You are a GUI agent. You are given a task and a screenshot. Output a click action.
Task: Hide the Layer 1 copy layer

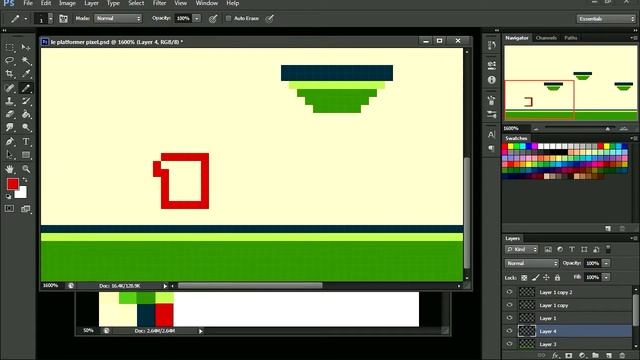point(509,305)
